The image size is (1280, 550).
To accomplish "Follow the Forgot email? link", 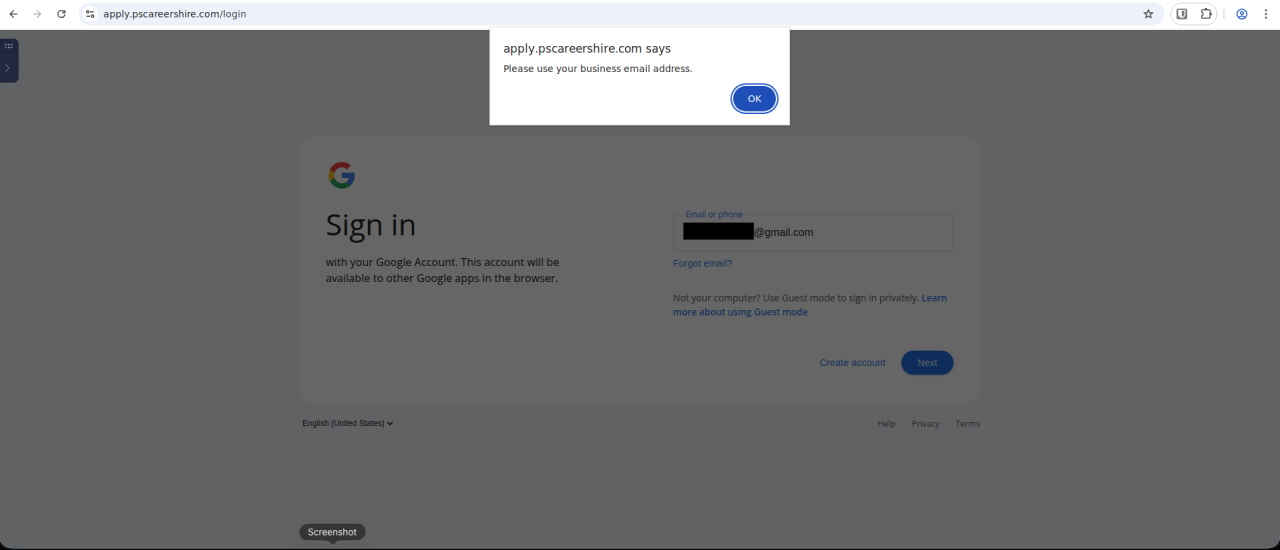I will (x=702, y=264).
